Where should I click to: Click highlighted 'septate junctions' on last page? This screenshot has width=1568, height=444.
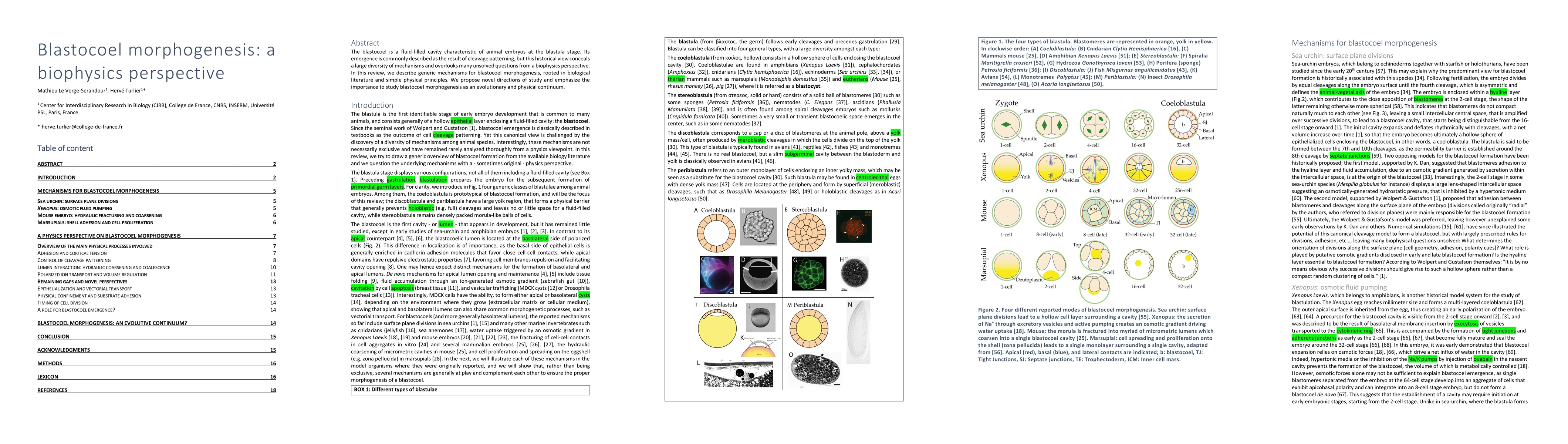(1350, 156)
